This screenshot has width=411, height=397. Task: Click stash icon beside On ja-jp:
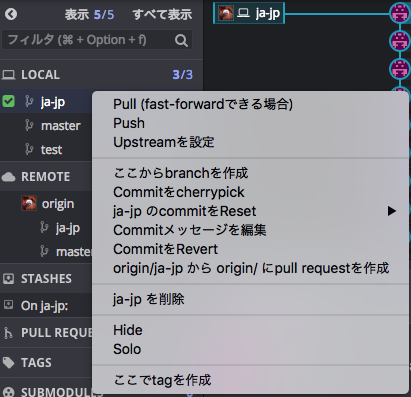(8, 304)
